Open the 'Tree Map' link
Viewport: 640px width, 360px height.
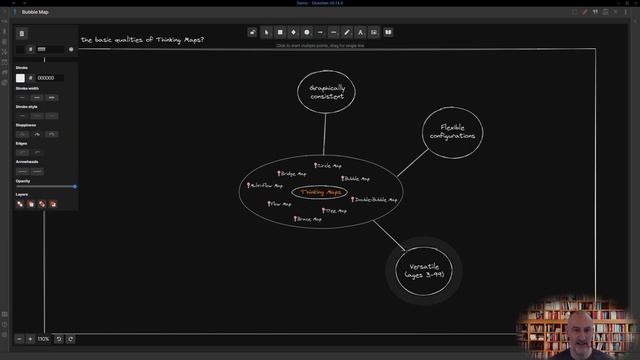point(335,211)
